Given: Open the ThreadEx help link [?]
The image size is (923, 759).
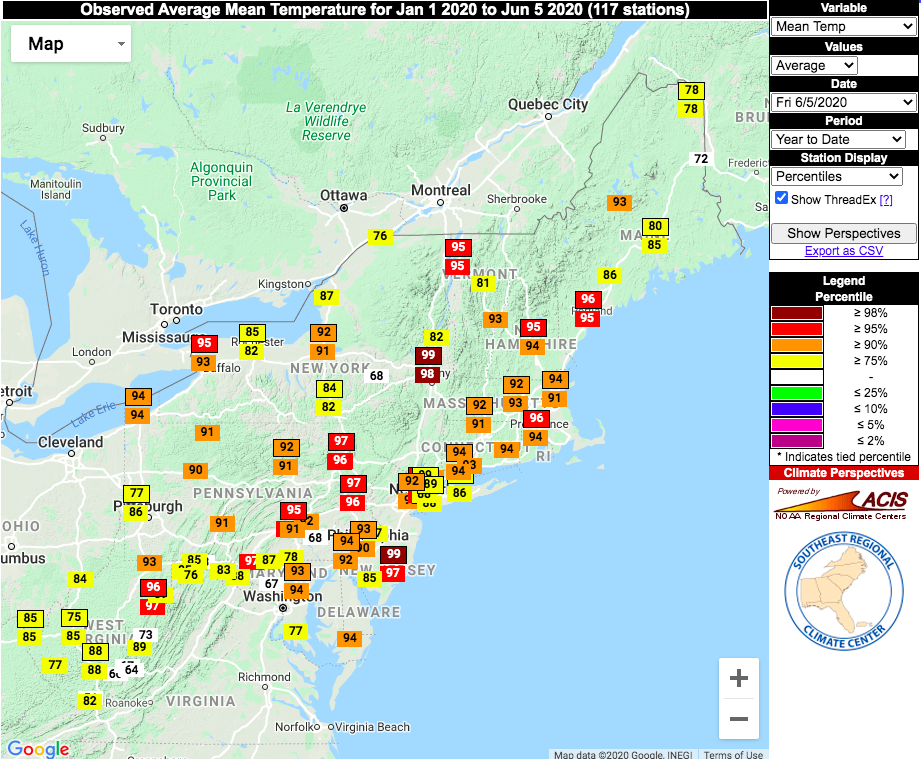Looking at the screenshot, I should tap(886, 197).
